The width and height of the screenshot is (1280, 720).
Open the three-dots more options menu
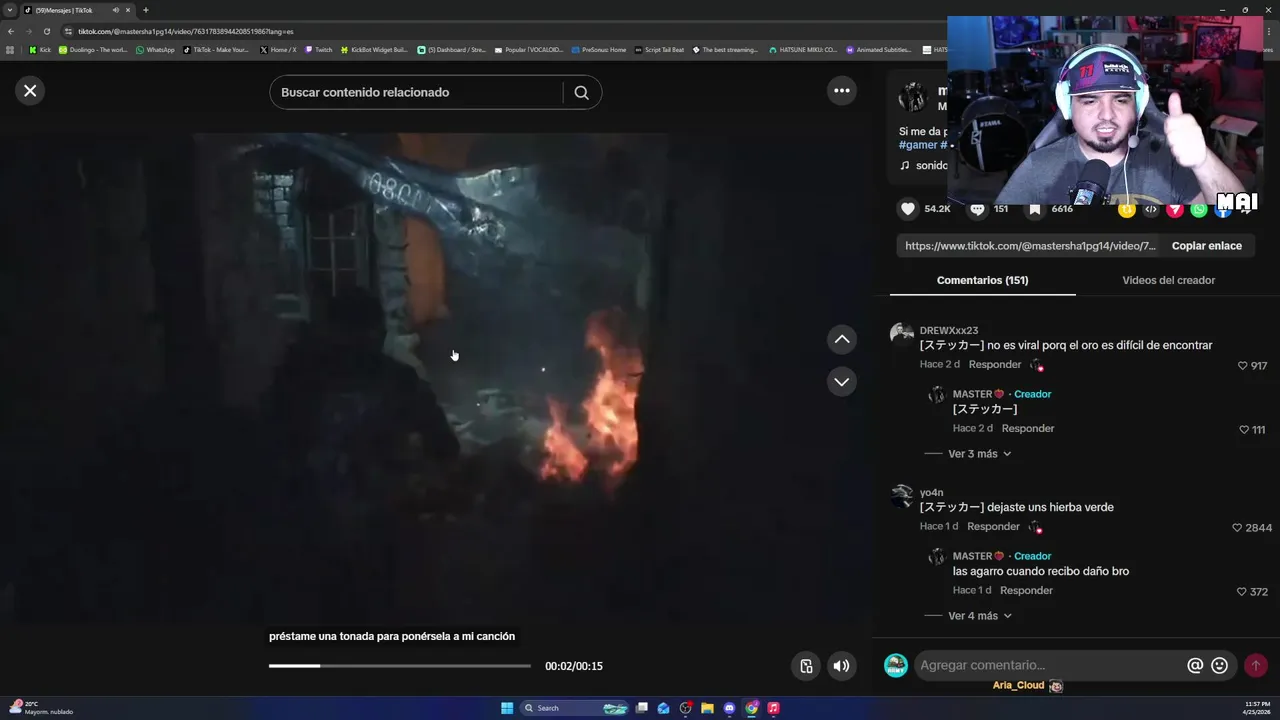pos(842,91)
